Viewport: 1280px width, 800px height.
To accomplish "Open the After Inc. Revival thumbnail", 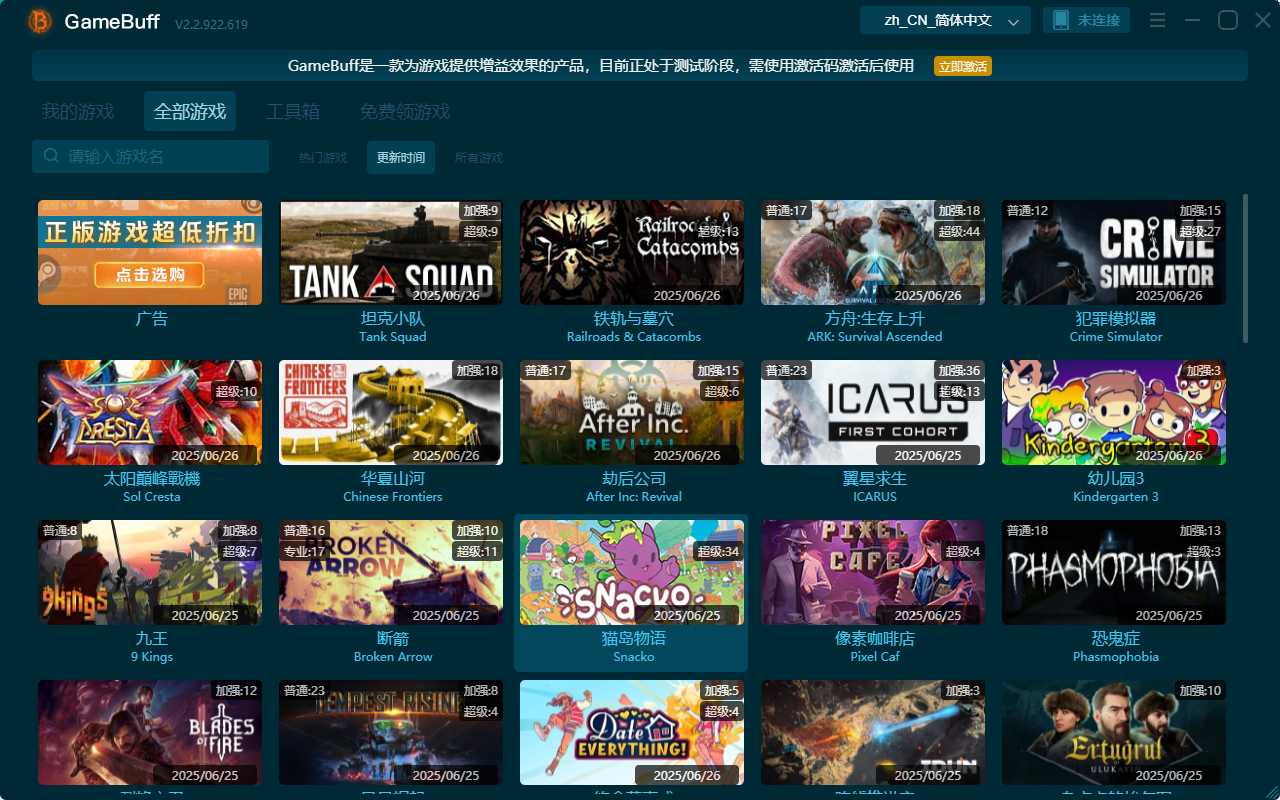I will (x=632, y=412).
